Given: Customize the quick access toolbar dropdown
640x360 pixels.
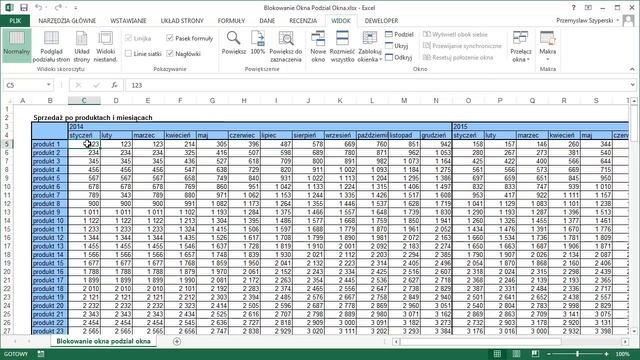Looking at the screenshot, I should pyautogui.click(x=76, y=8).
